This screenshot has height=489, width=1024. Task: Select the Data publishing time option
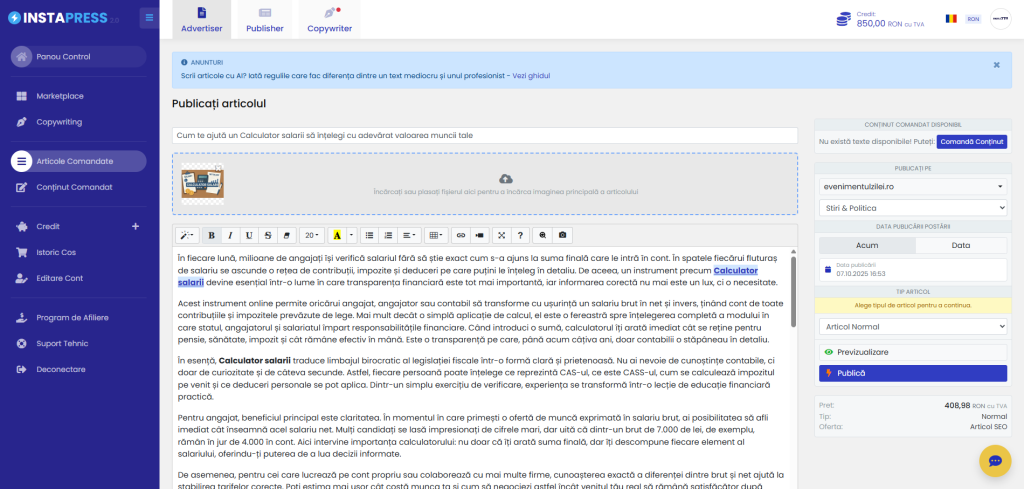(960, 245)
